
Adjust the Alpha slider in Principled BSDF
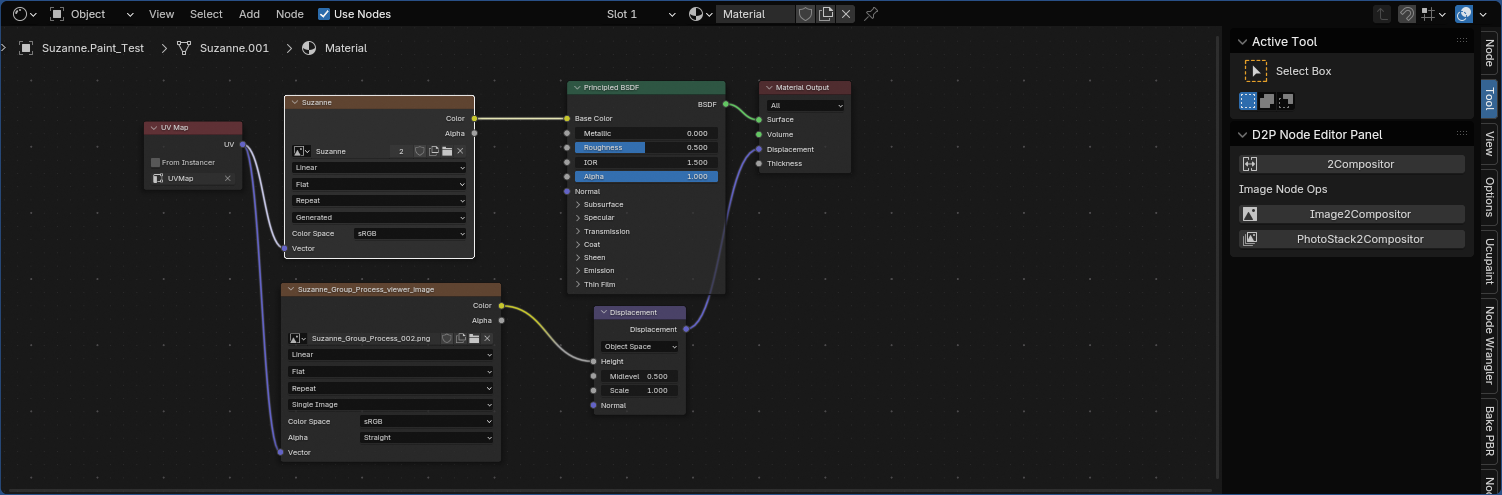(646, 176)
